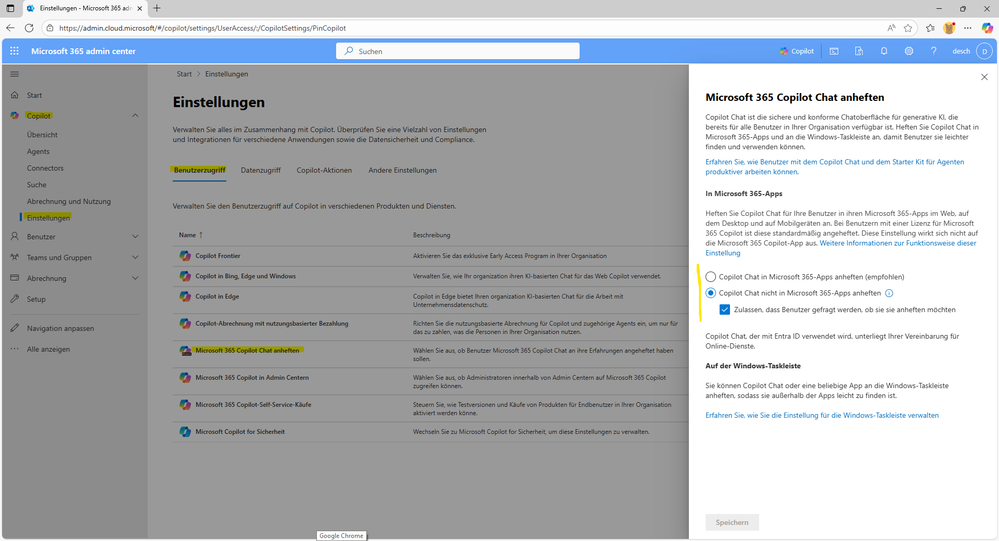Open Connectors in sidebar
This screenshot has width=999, height=541.
[45, 168]
